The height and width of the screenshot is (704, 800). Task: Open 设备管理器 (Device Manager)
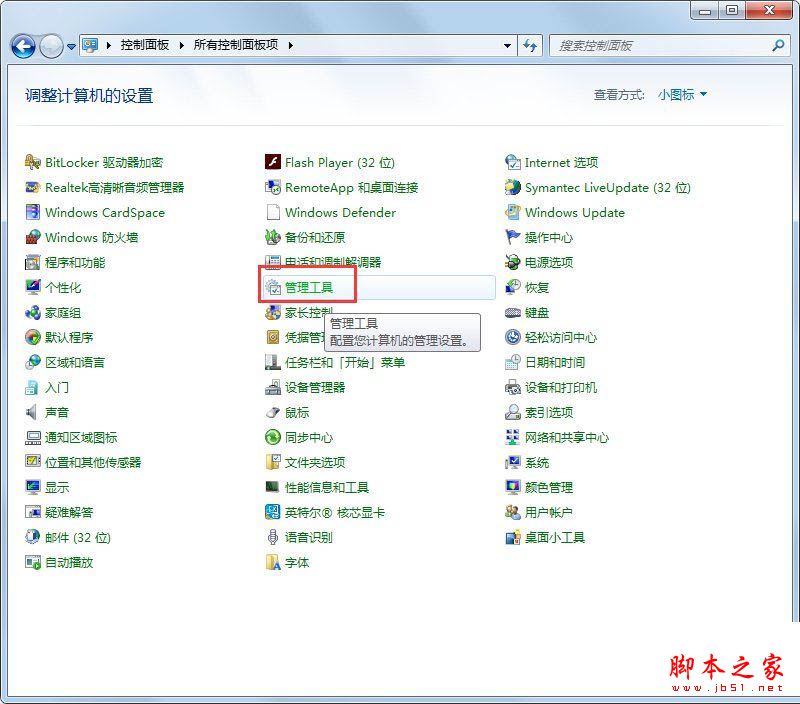click(315, 387)
